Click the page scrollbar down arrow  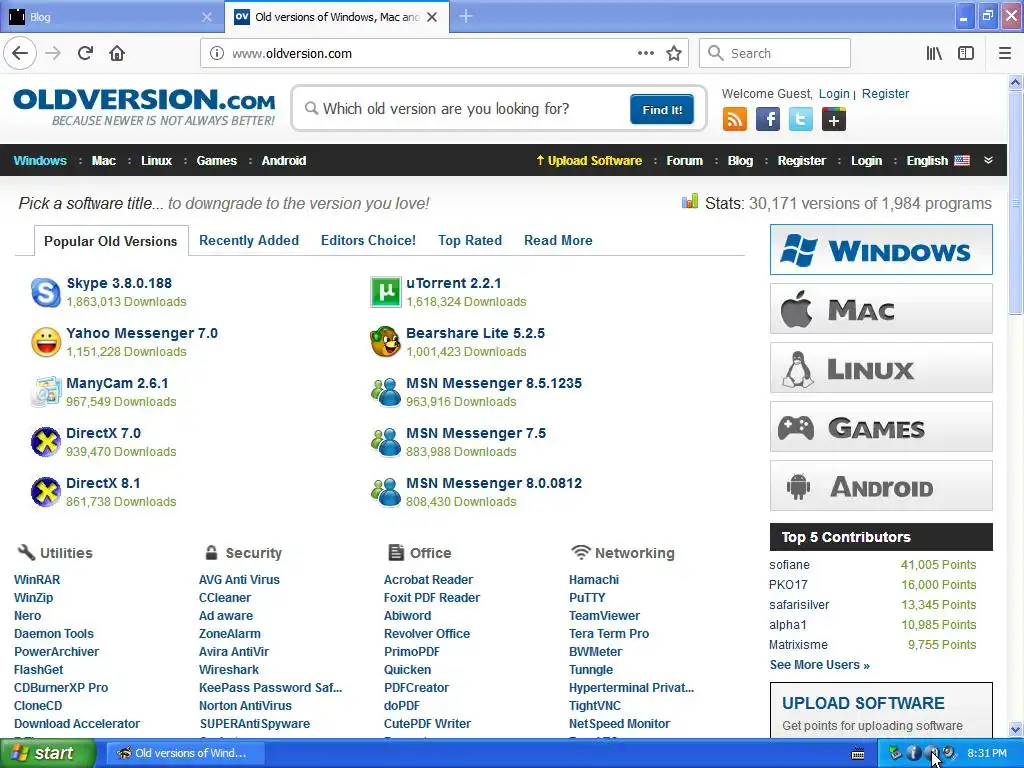1016,729
